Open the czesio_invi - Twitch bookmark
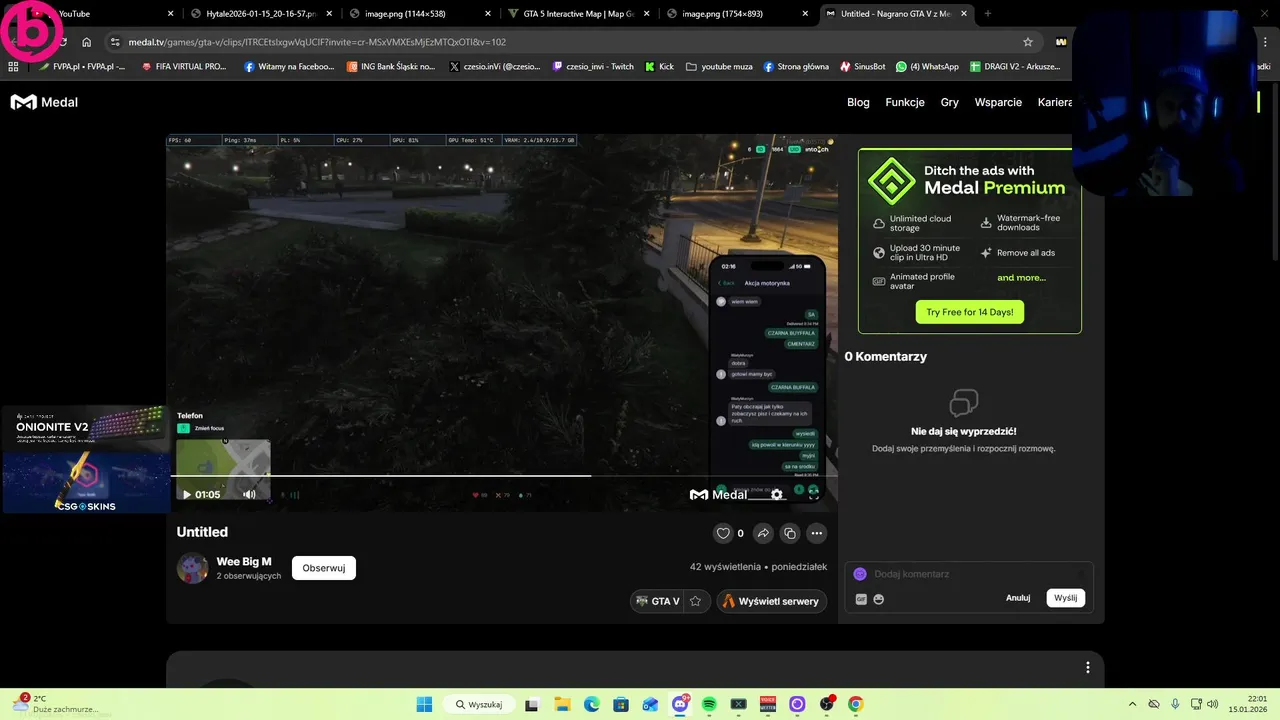This screenshot has width=1280, height=720. click(593, 66)
